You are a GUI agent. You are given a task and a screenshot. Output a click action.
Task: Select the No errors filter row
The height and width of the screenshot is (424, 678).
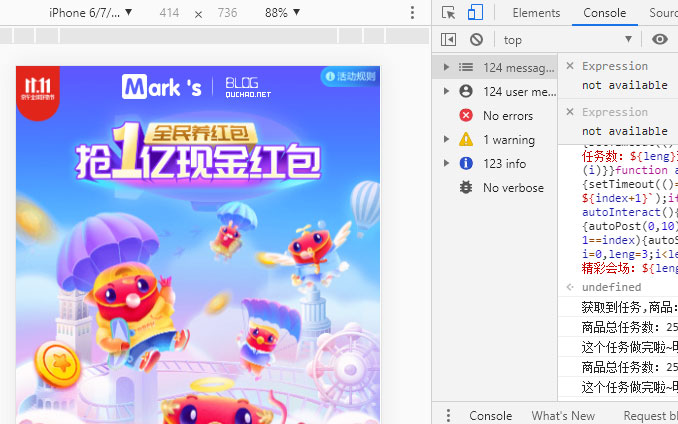(x=495, y=115)
